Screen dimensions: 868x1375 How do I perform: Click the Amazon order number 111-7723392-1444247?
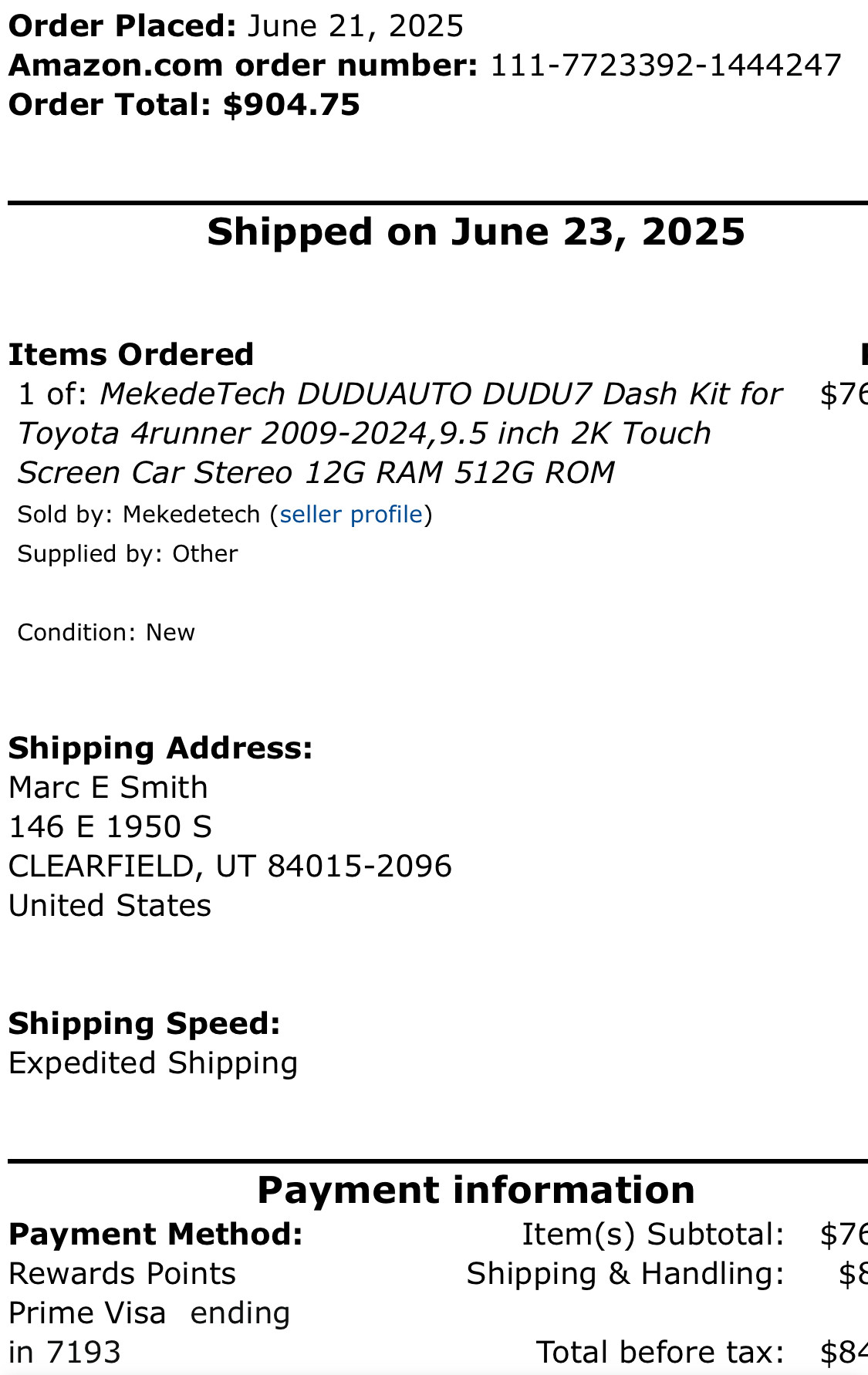tap(666, 66)
